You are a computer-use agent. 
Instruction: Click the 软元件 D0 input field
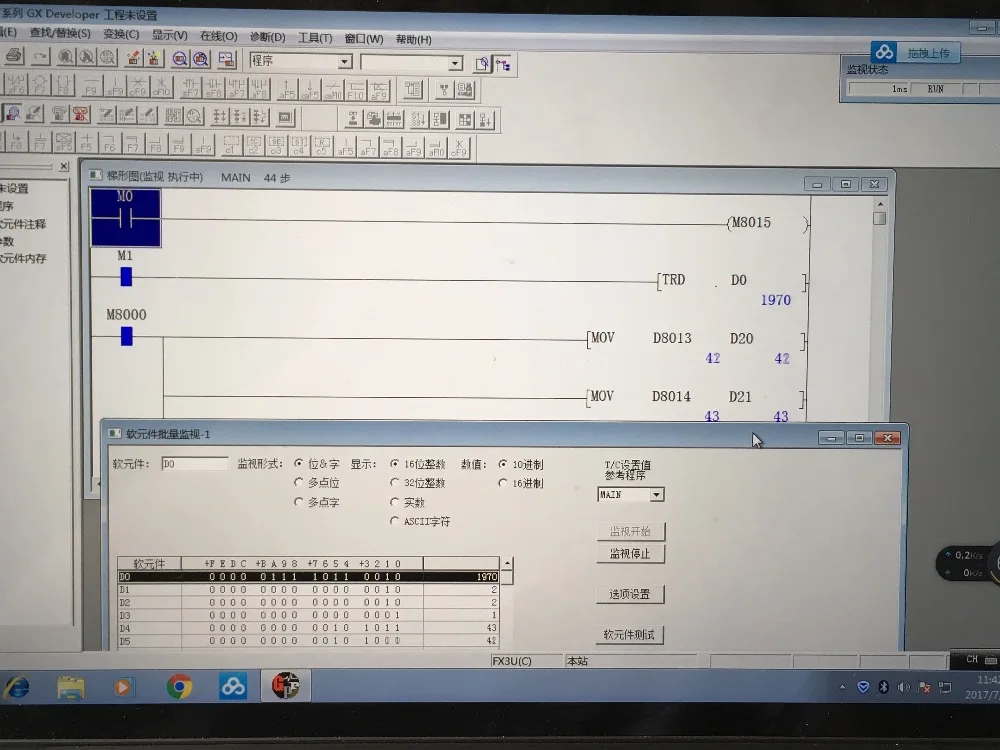(194, 464)
